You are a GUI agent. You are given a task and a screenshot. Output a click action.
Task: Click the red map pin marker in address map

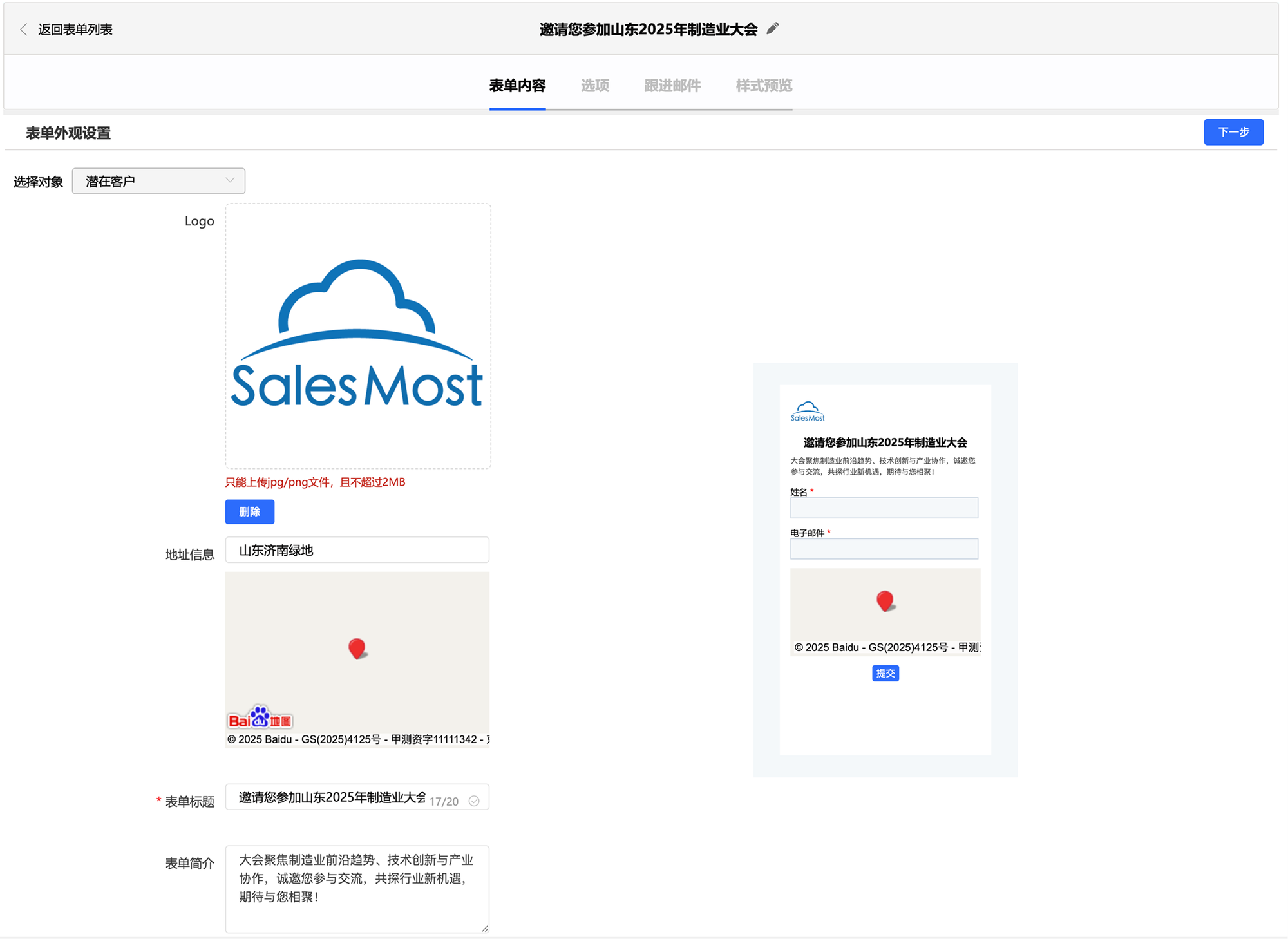tap(357, 648)
